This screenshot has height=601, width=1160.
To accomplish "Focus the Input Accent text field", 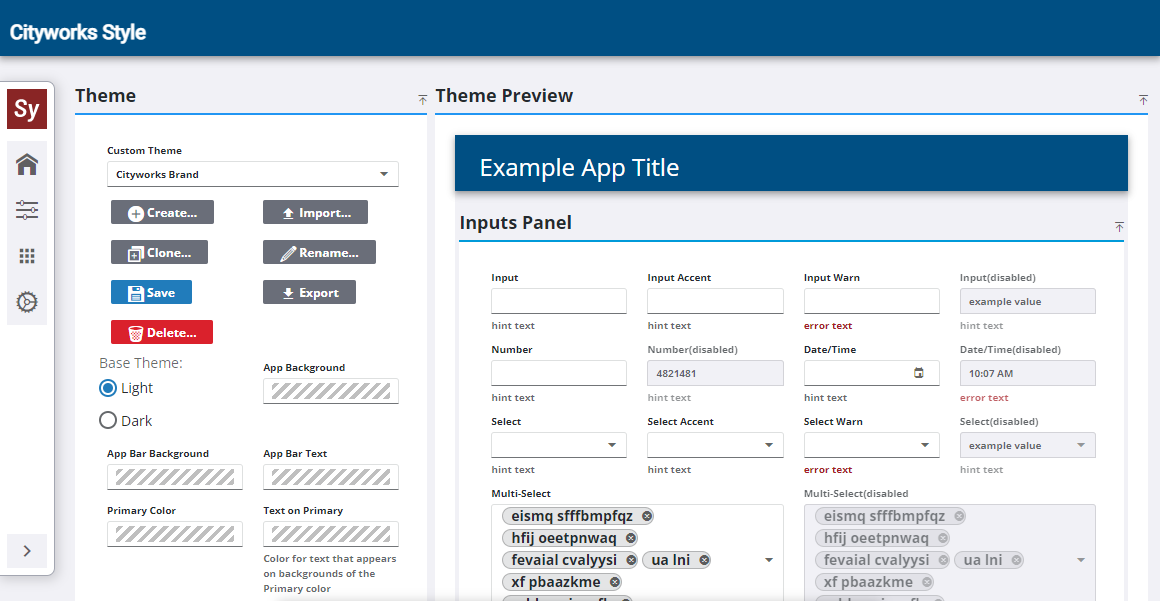I will point(715,301).
